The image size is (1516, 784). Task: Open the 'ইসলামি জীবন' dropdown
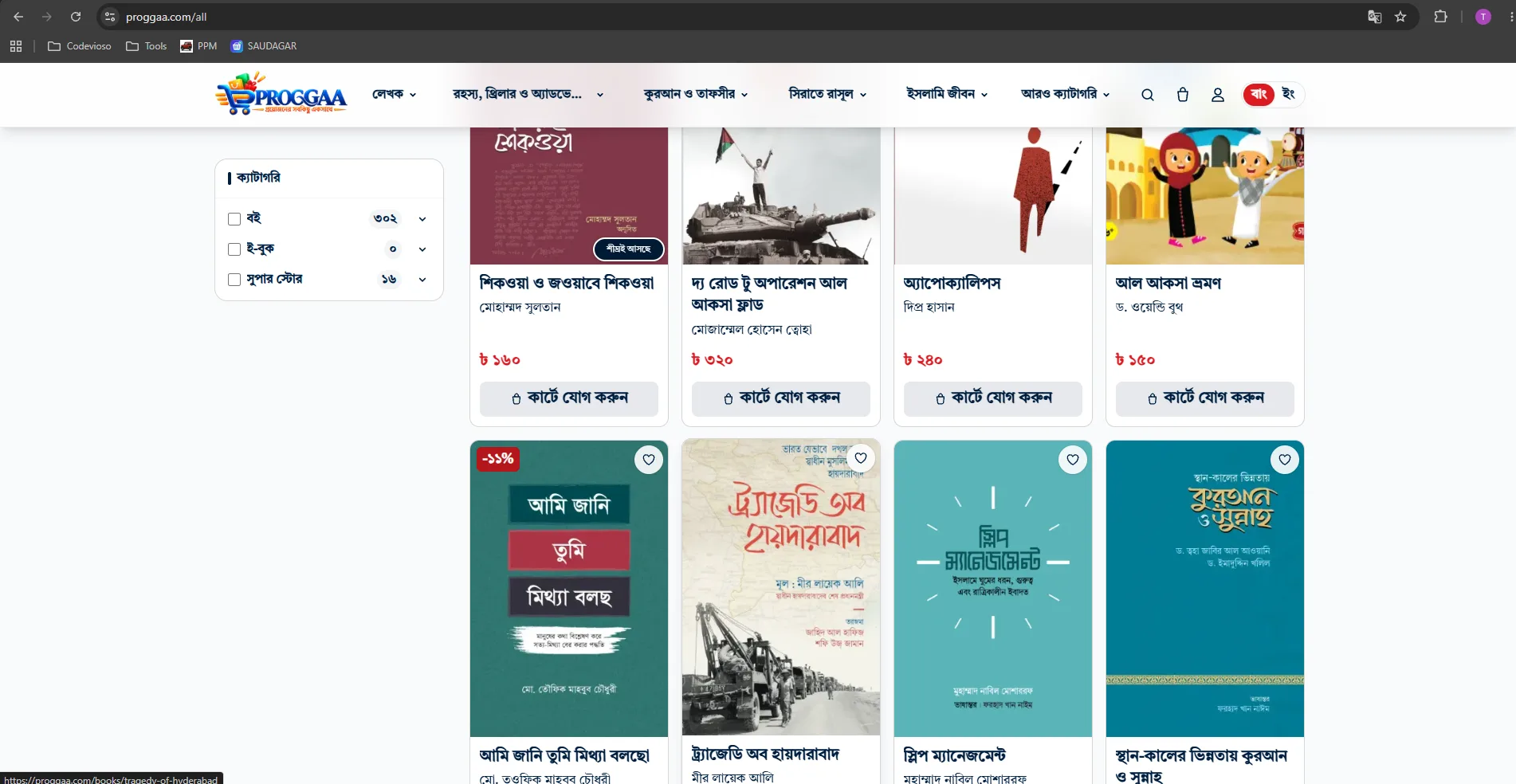pos(947,94)
